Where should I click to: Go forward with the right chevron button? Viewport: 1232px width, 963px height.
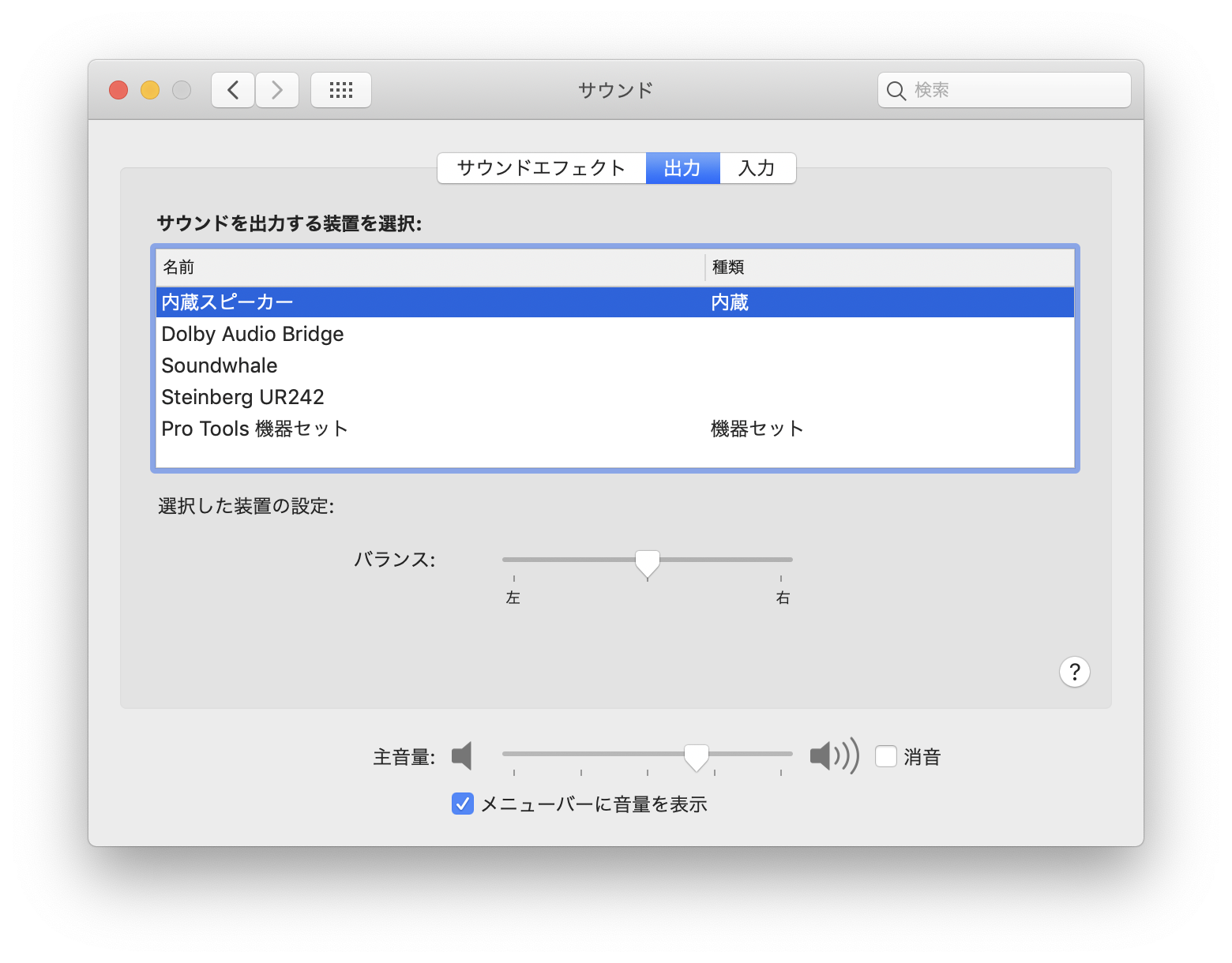click(277, 90)
